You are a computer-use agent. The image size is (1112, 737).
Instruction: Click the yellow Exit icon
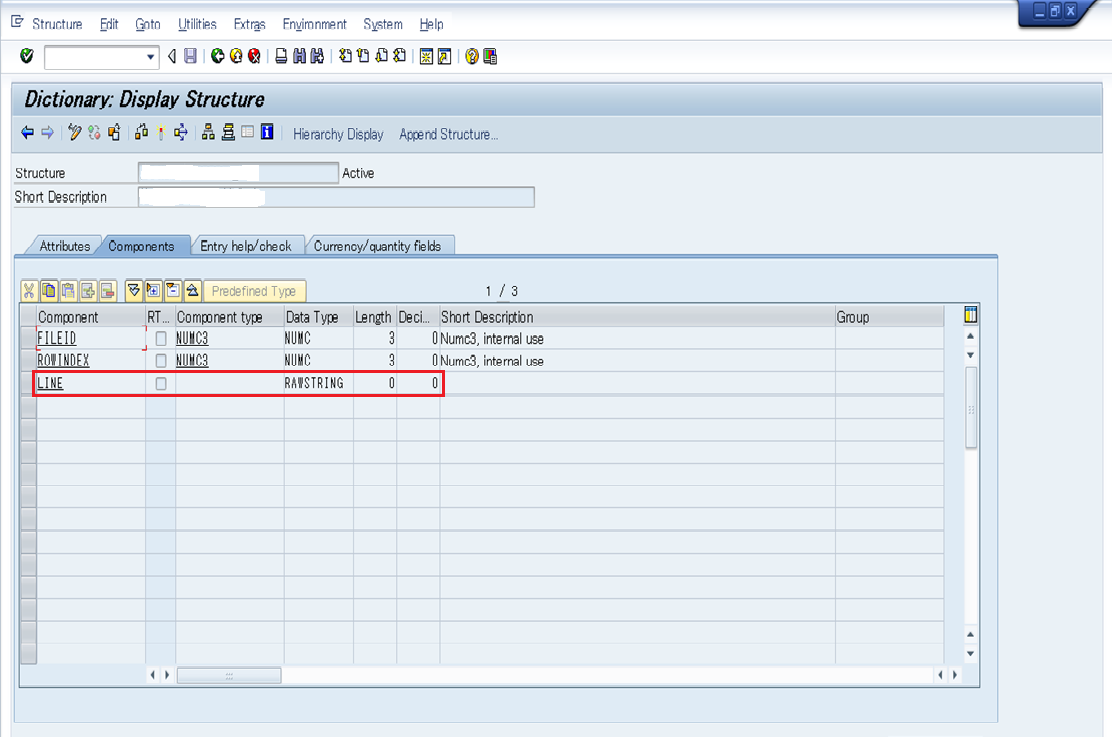click(236, 56)
